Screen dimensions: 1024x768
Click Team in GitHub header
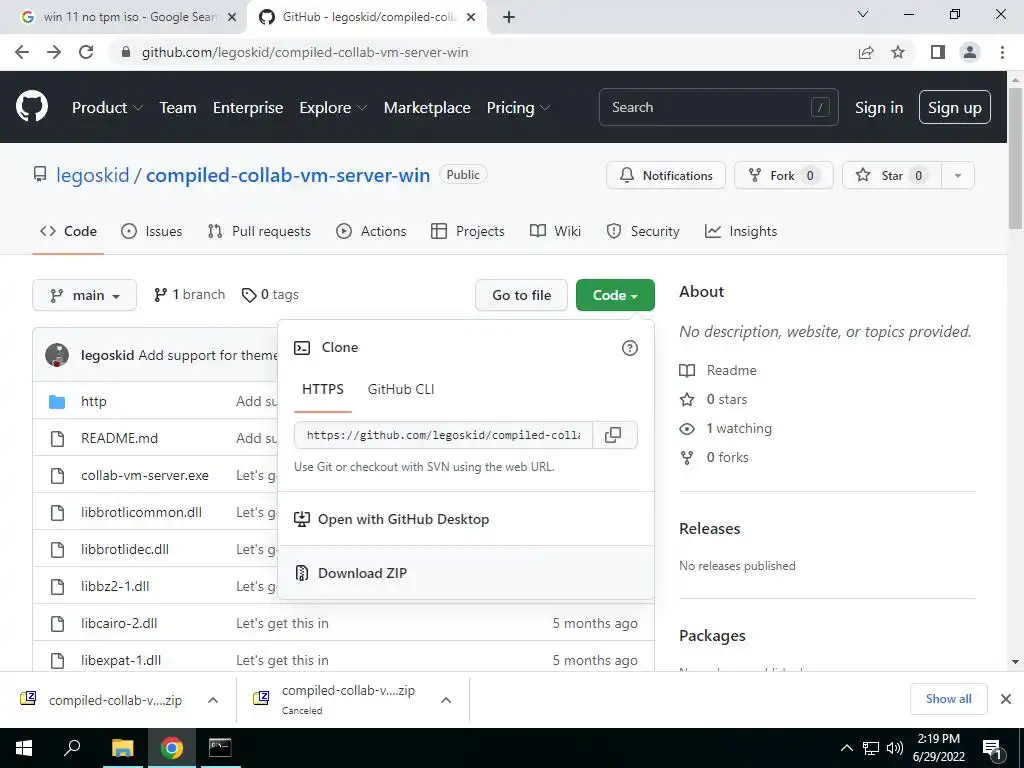(178, 108)
